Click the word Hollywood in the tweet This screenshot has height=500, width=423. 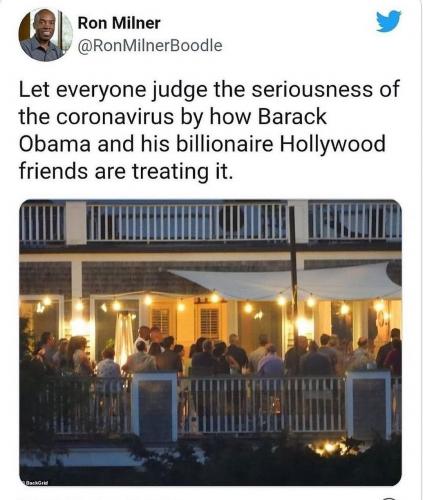point(332,144)
